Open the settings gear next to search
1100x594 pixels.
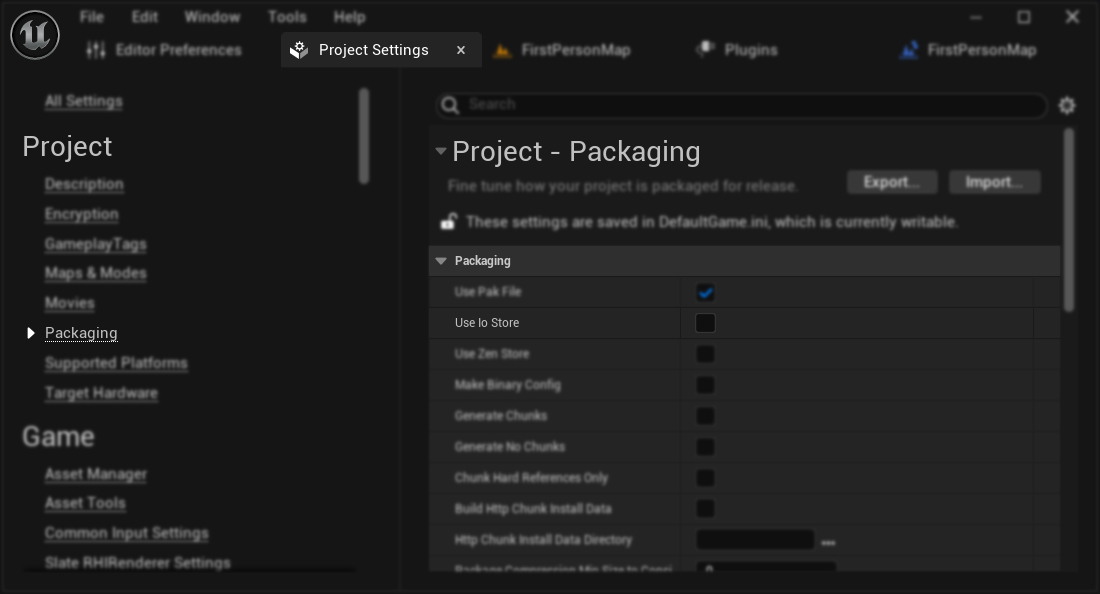coord(1067,105)
